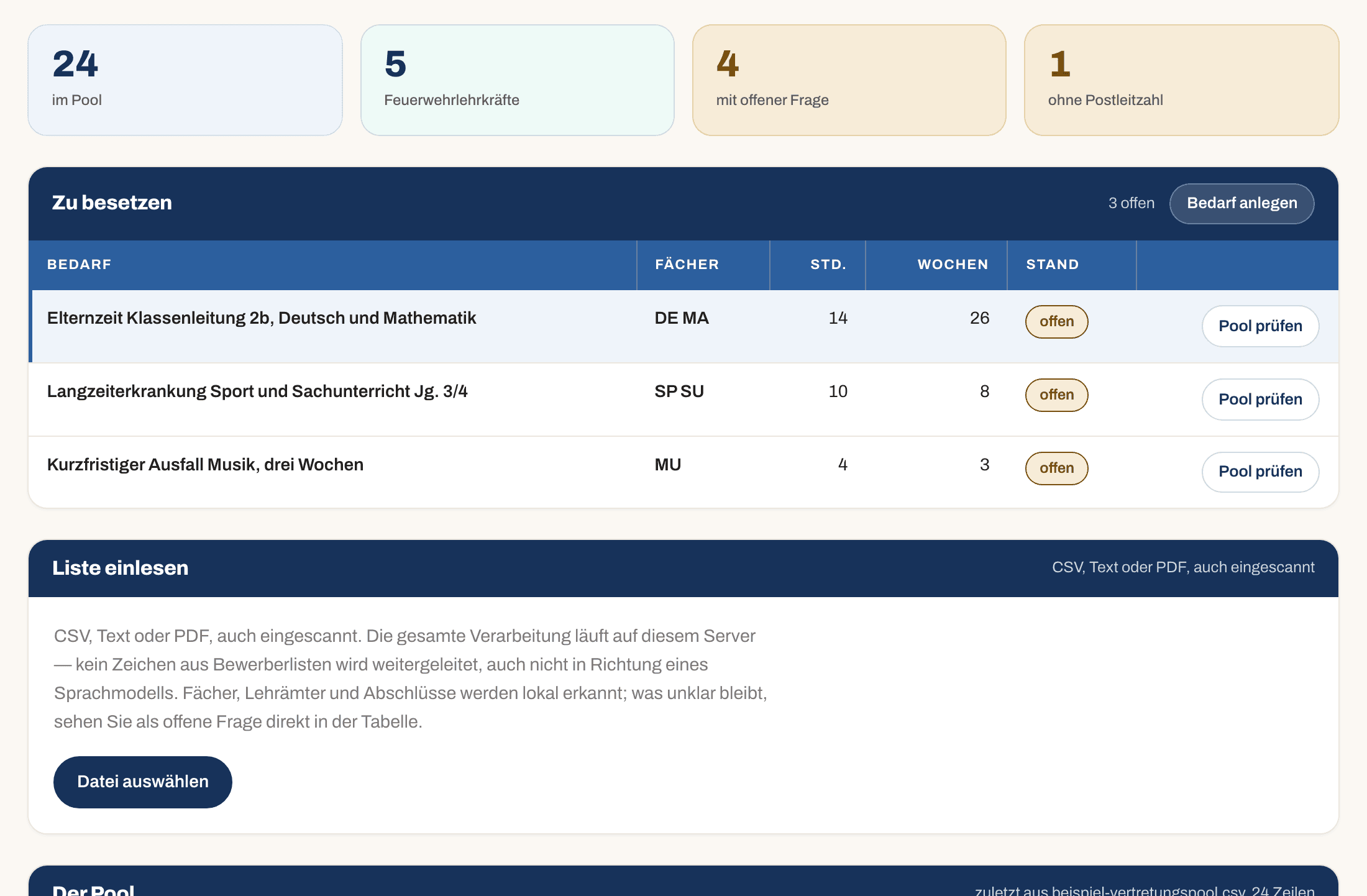Viewport: 1367px width, 896px height.
Task: Click the 'offen' badge in Musik row
Action: coord(1056,469)
